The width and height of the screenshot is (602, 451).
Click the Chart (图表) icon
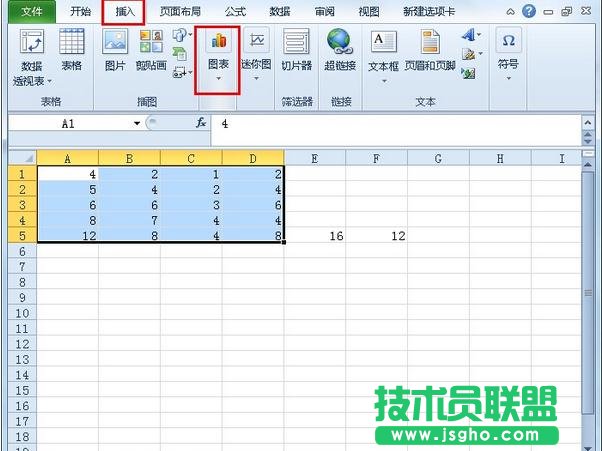click(218, 40)
